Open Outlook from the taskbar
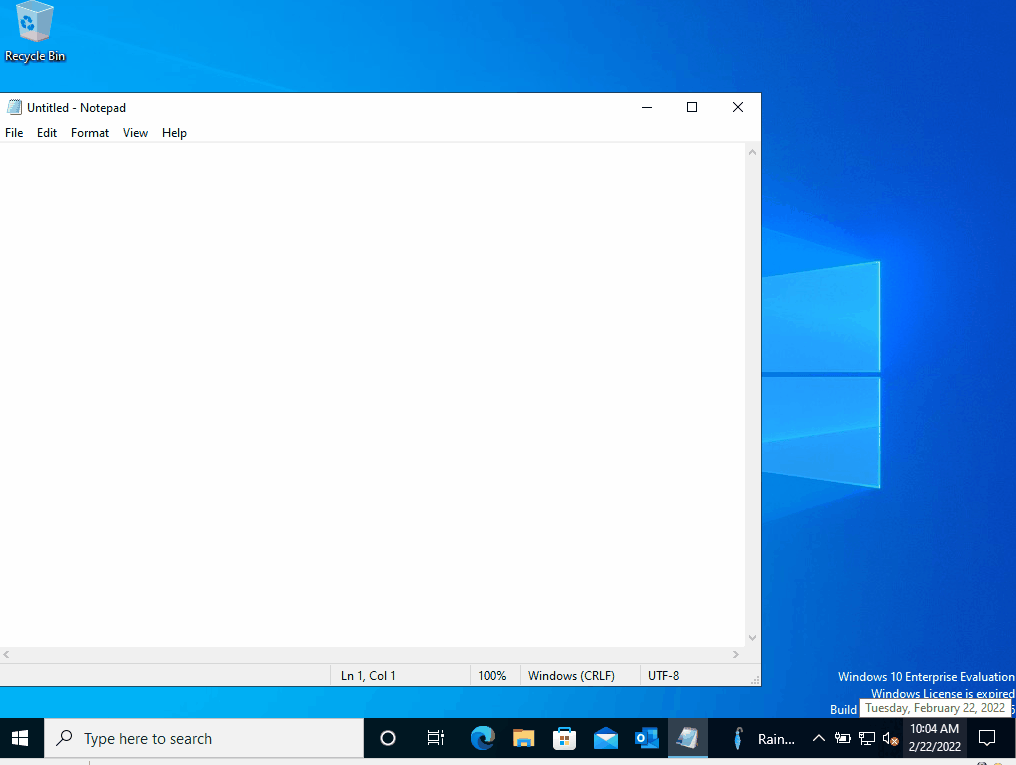 tap(647, 738)
